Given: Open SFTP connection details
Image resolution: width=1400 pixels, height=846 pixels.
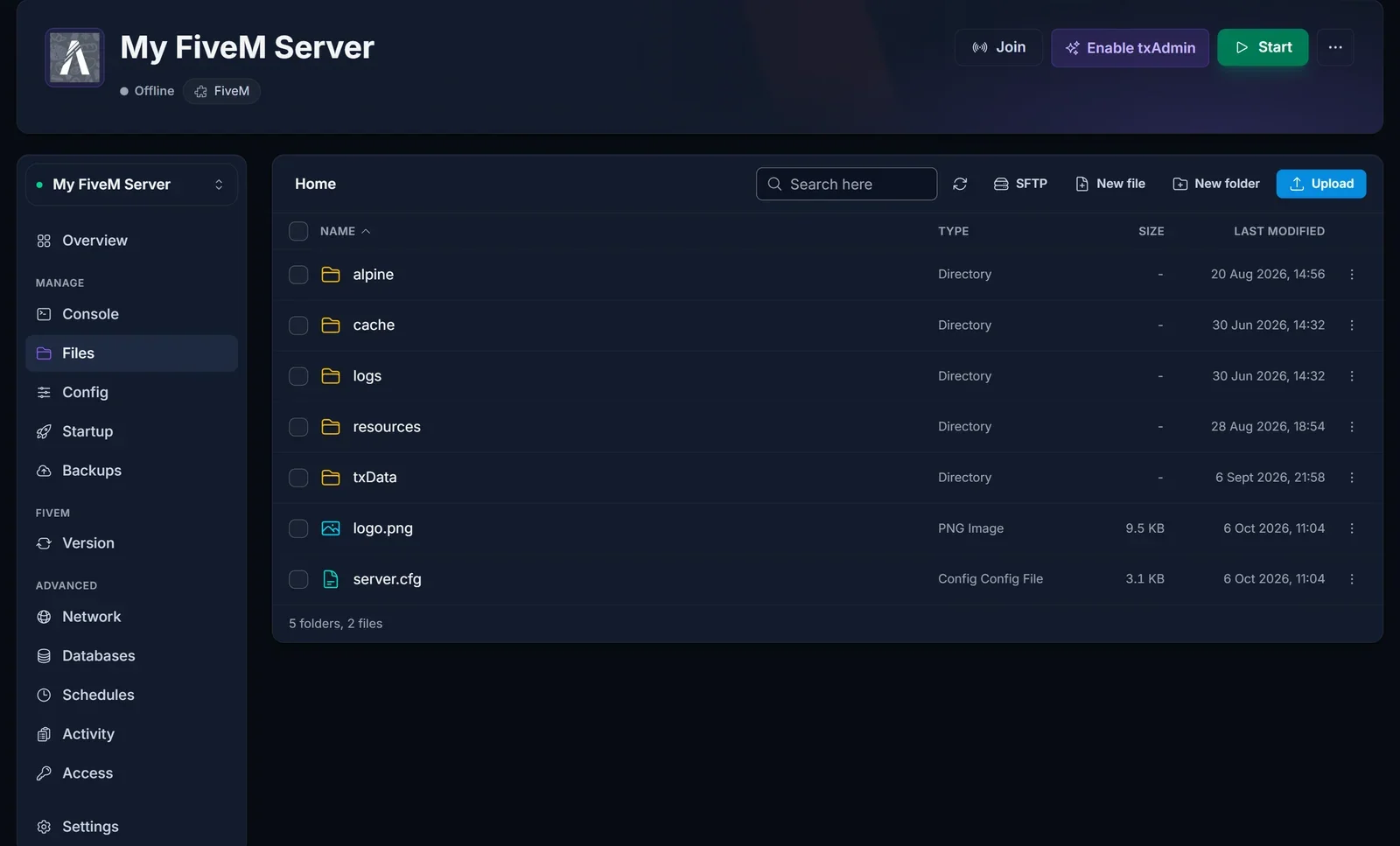Looking at the screenshot, I should (x=1020, y=184).
